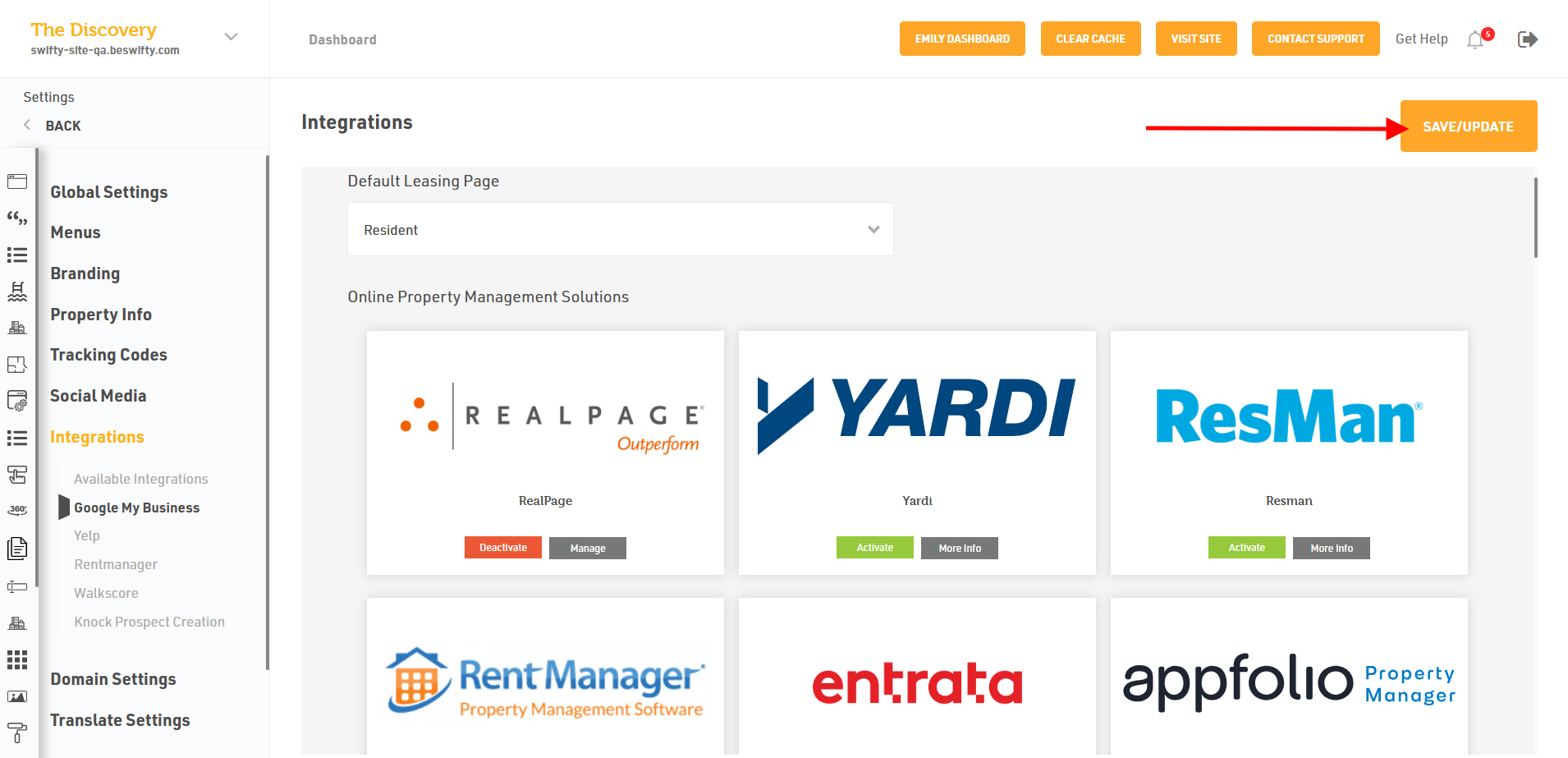Viewport: 1568px width, 758px height.
Task: Click the quotation marks icon
Action: [17, 218]
